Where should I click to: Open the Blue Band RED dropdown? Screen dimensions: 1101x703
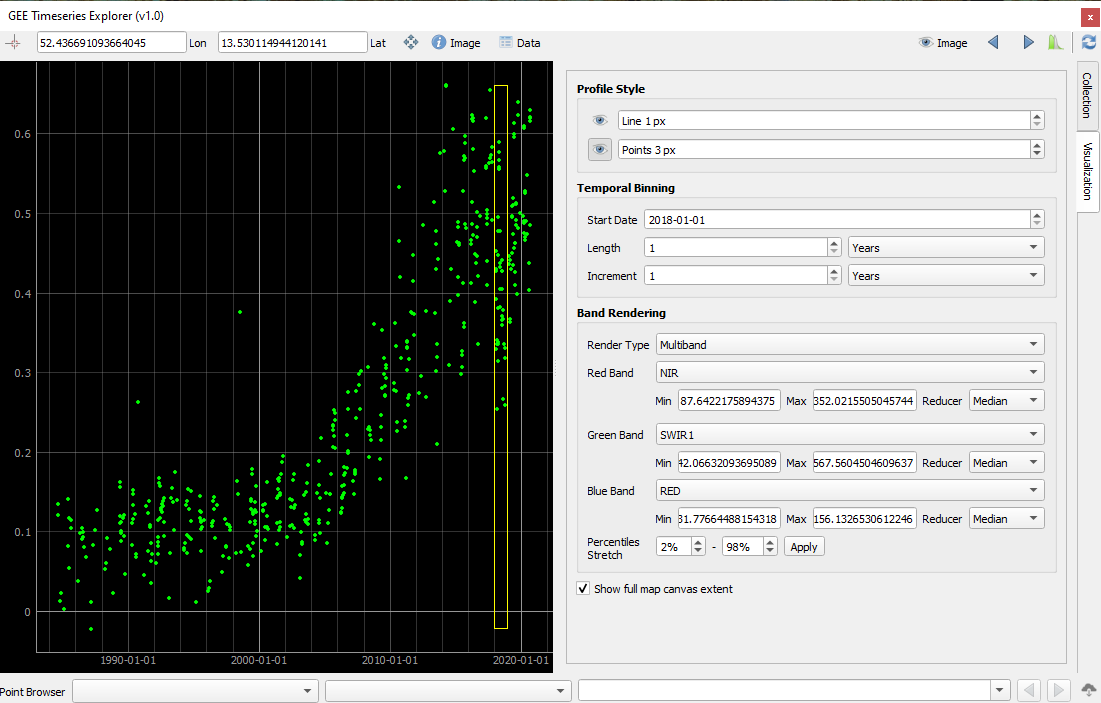pos(850,491)
